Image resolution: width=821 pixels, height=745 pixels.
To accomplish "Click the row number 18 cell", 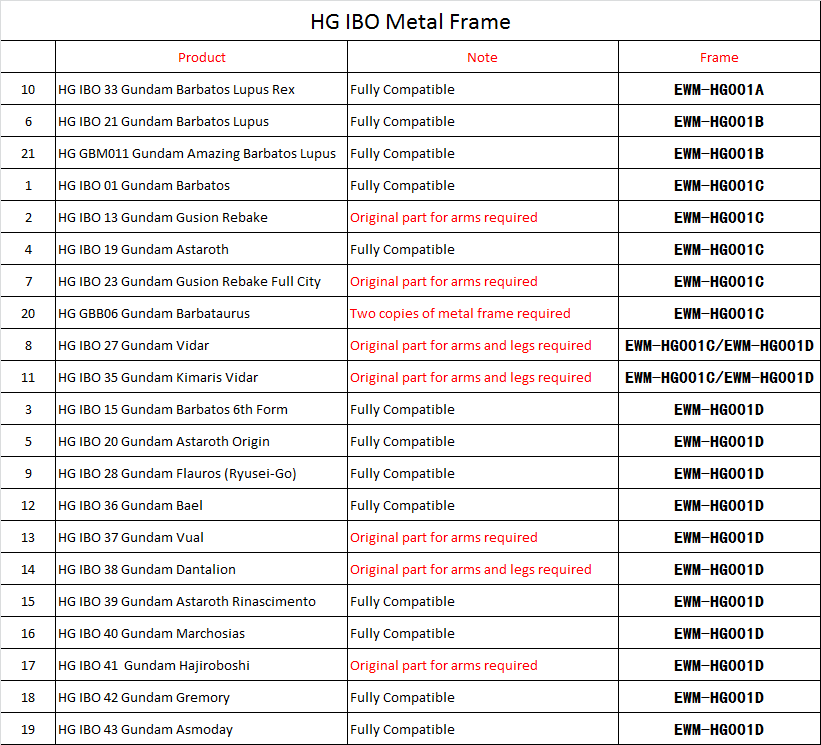I will click(x=28, y=698).
